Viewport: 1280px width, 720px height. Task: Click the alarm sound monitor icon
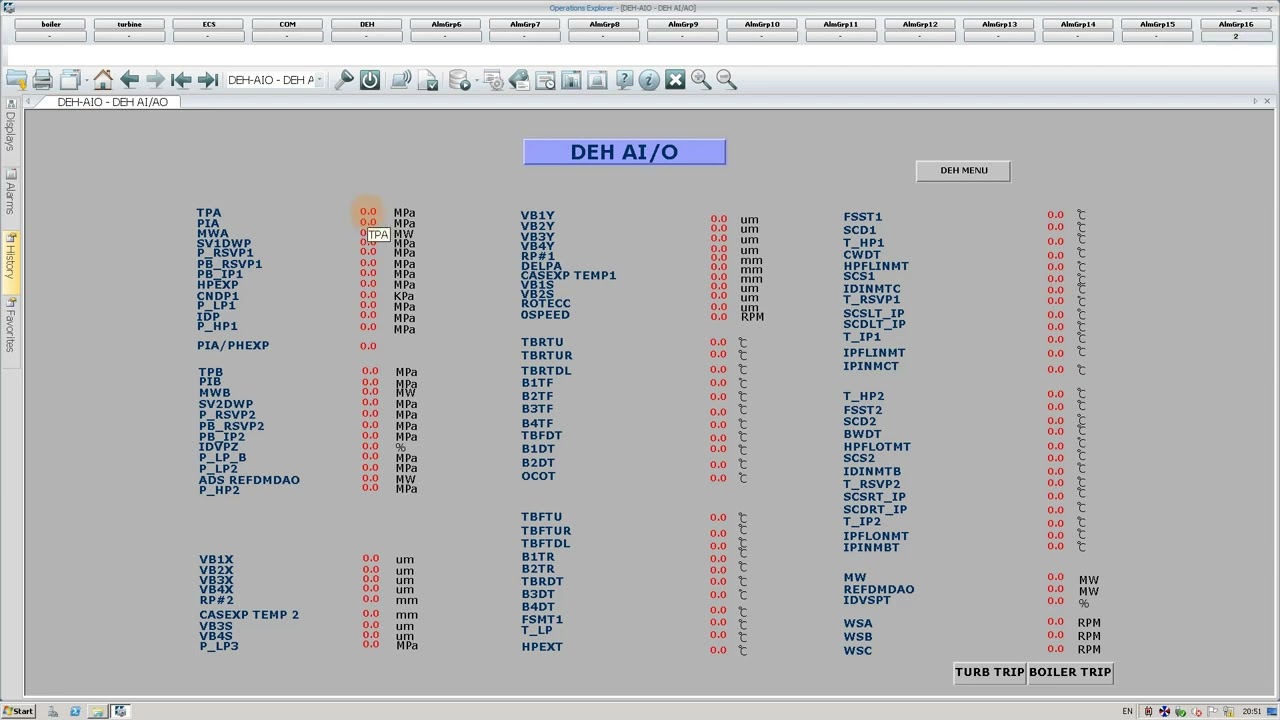[401, 80]
